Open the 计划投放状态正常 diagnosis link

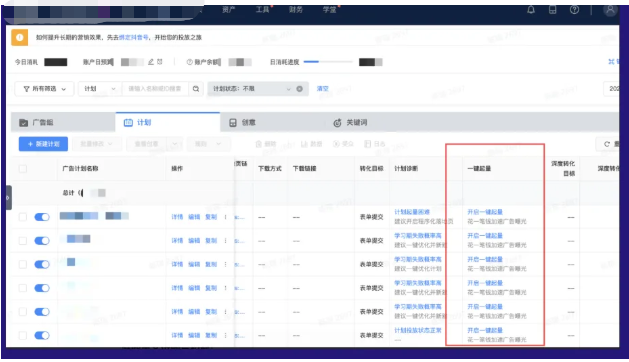(x=418, y=330)
